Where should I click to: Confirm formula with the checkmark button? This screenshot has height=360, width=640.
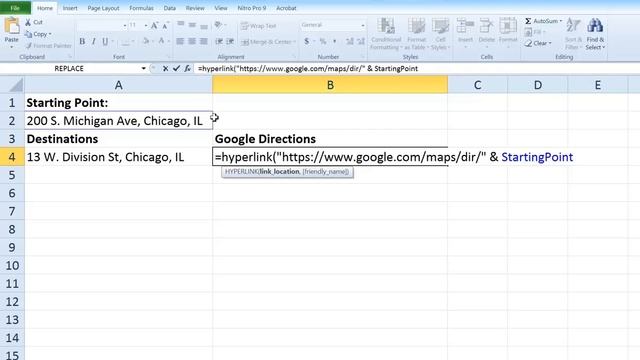pyautogui.click(x=176, y=69)
